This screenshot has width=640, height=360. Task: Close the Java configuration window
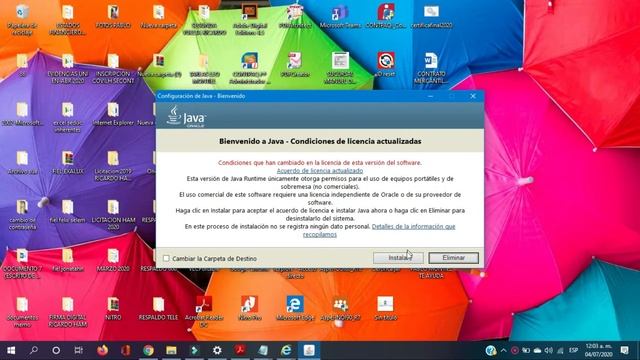tap(473, 96)
